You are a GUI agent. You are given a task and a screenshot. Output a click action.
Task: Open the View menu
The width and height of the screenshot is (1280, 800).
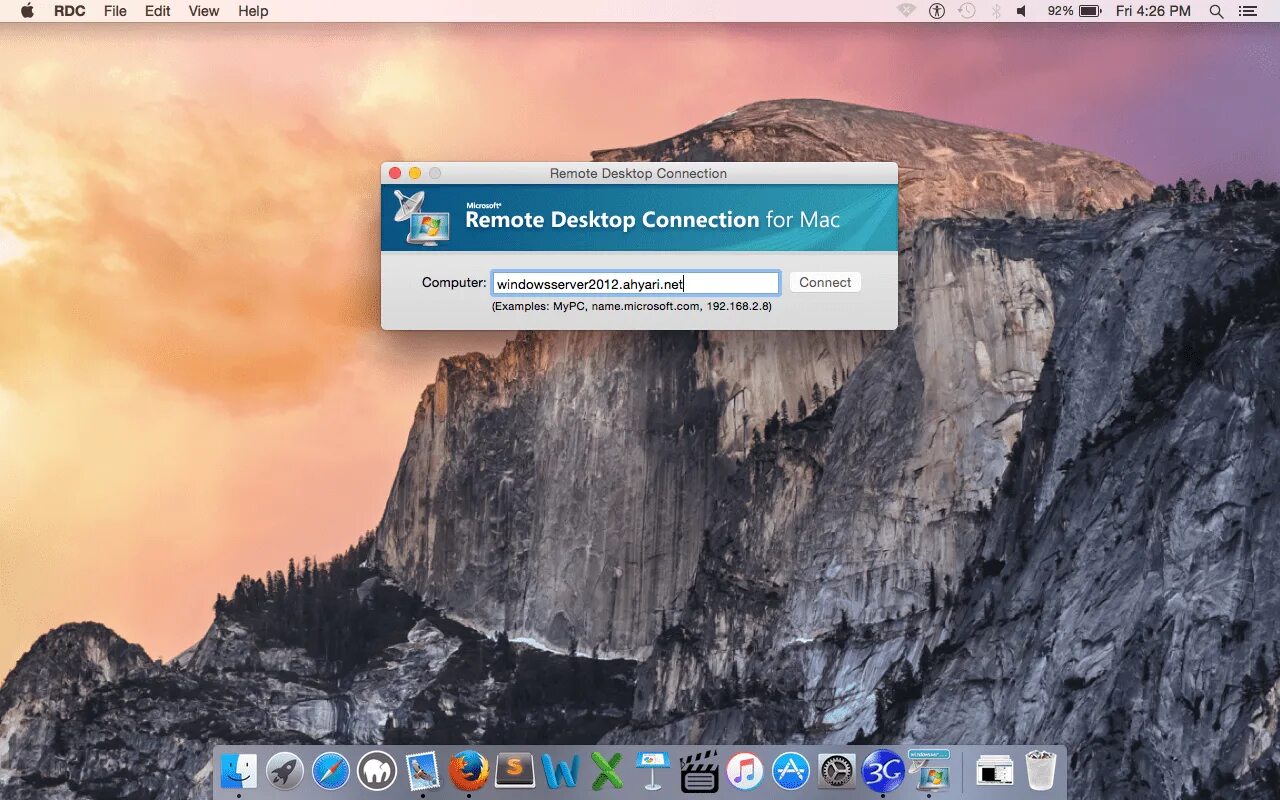204,11
